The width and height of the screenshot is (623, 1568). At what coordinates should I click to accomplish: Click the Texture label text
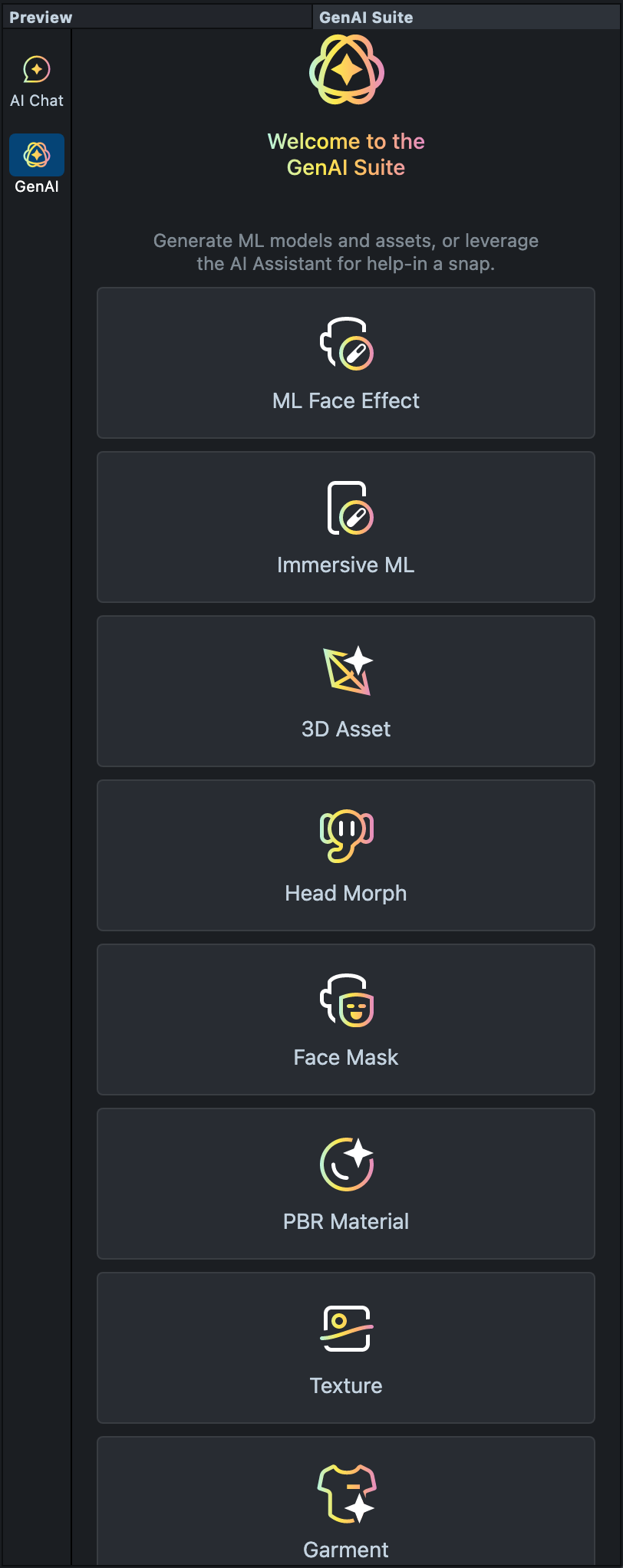point(346,1386)
